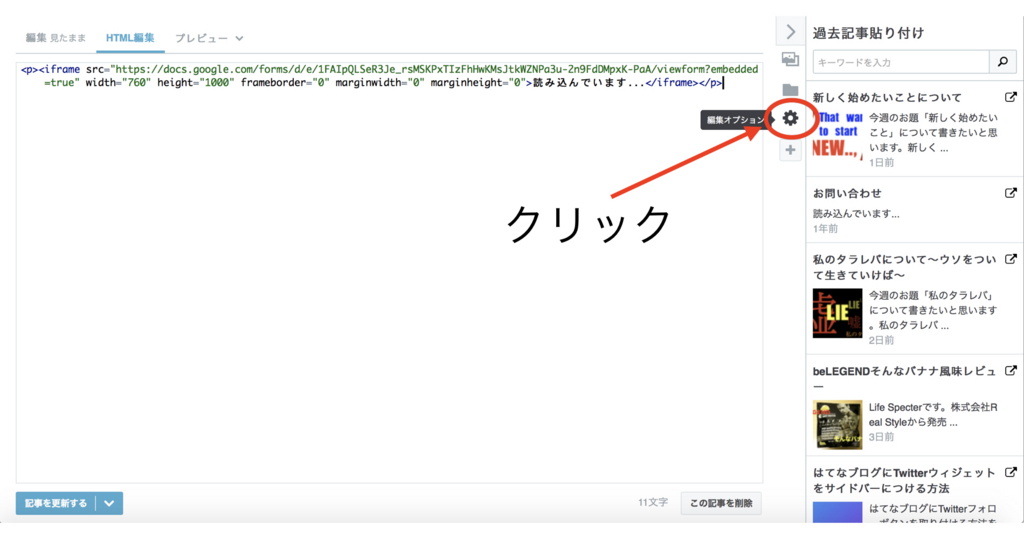
Task: Click the 1日前 timestamp text
Action: tap(881, 163)
